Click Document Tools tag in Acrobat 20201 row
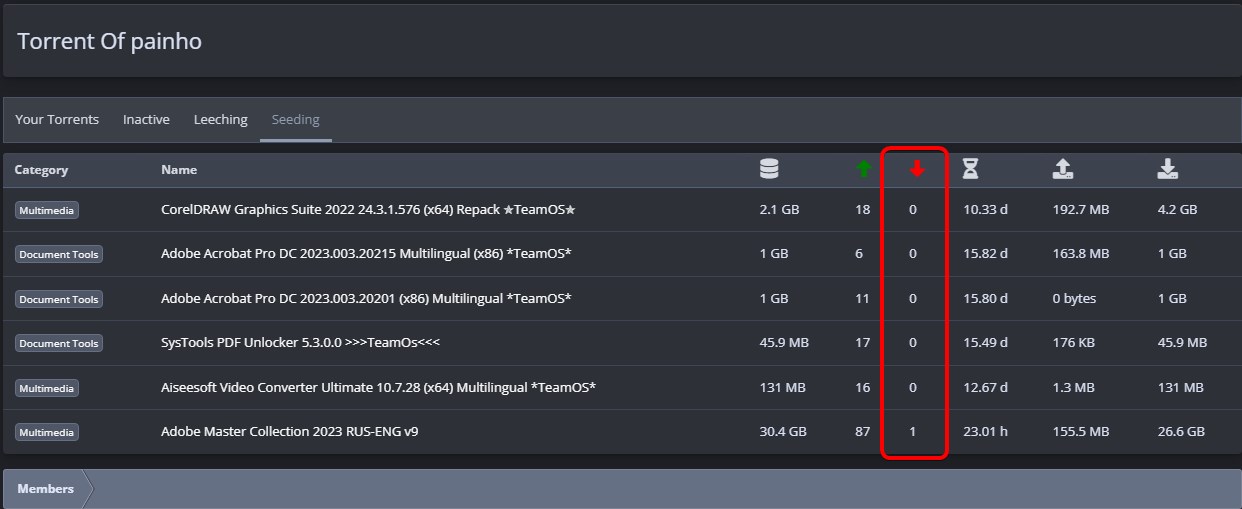Image resolution: width=1242 pixels, height=509 pixels. pos(59,299)
